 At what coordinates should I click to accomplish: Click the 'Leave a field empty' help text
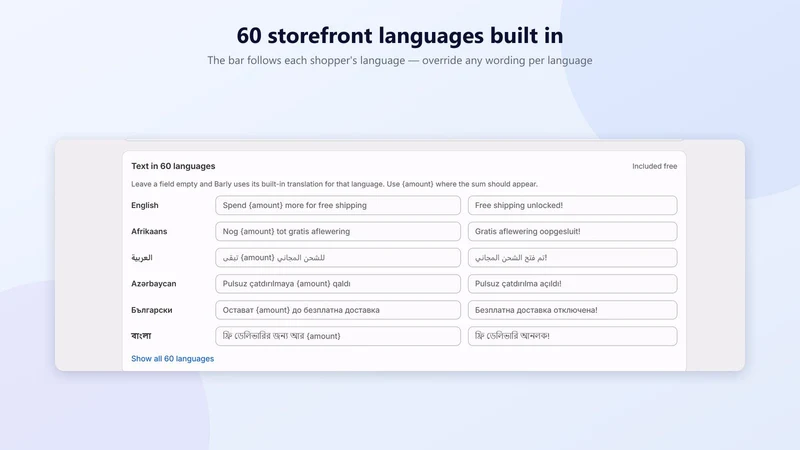(x=334, y=184)
